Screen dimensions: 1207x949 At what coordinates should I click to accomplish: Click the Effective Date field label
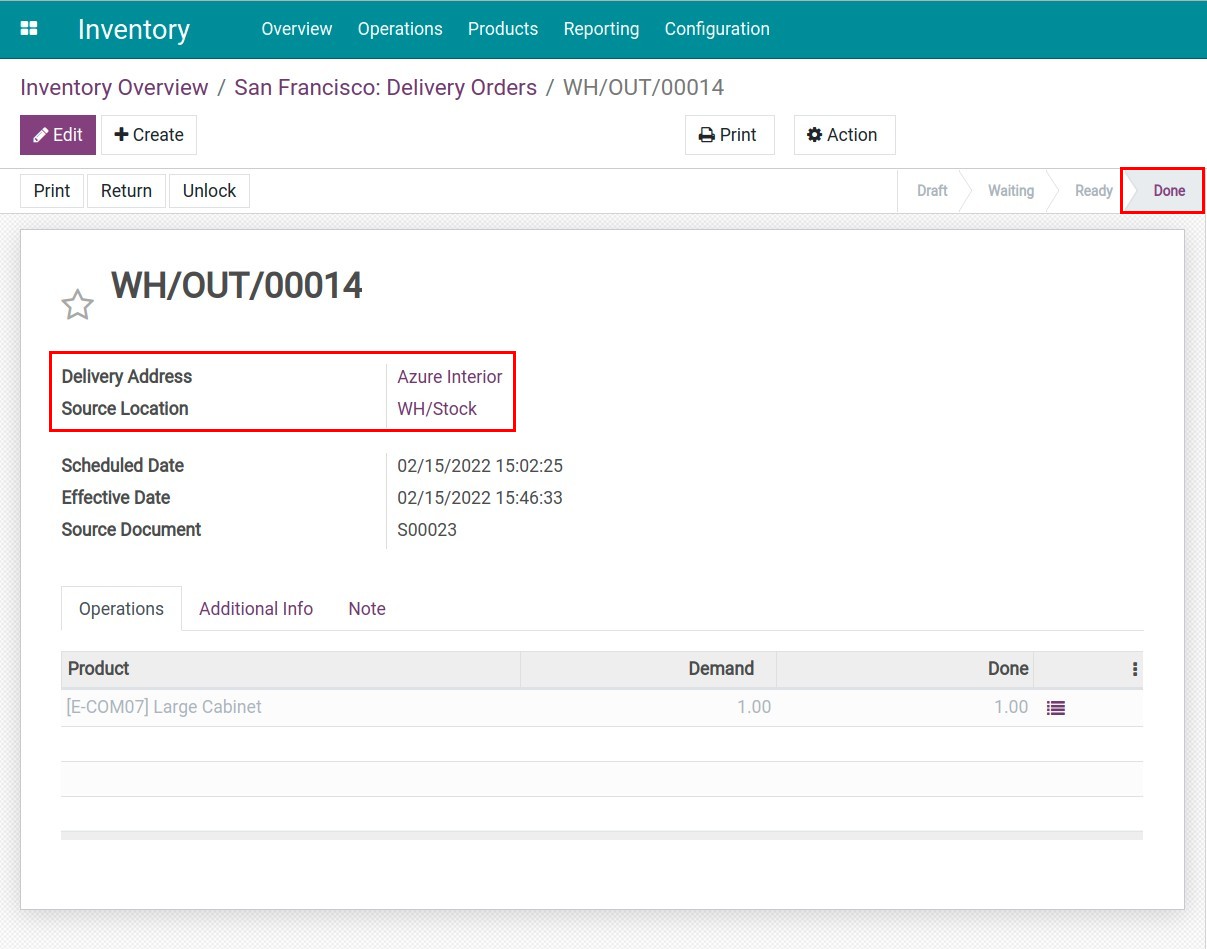(116, 498)
